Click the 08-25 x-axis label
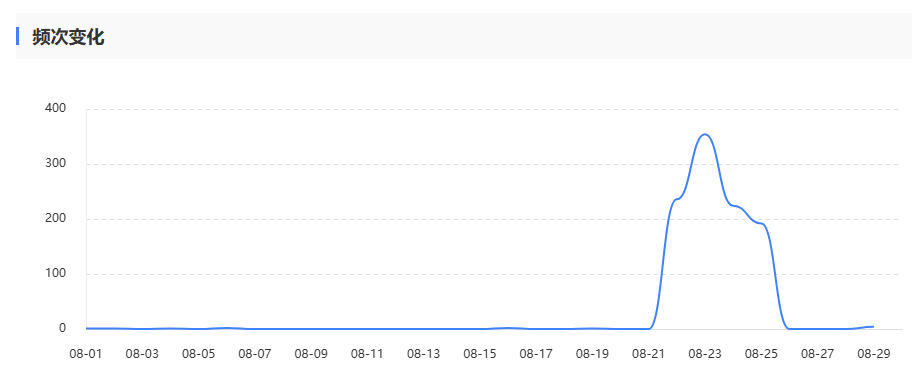Screen dimensions: 912x390 tap(761, 354)
